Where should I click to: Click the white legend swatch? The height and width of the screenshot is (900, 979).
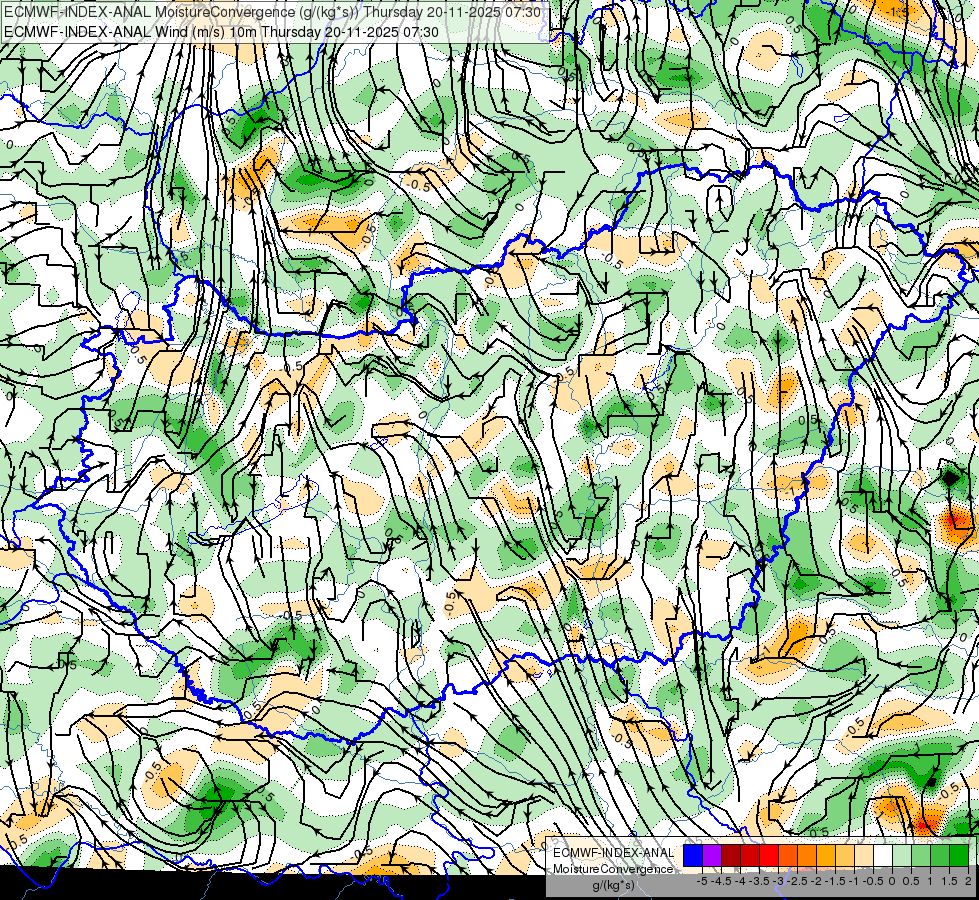coord(883,856)
